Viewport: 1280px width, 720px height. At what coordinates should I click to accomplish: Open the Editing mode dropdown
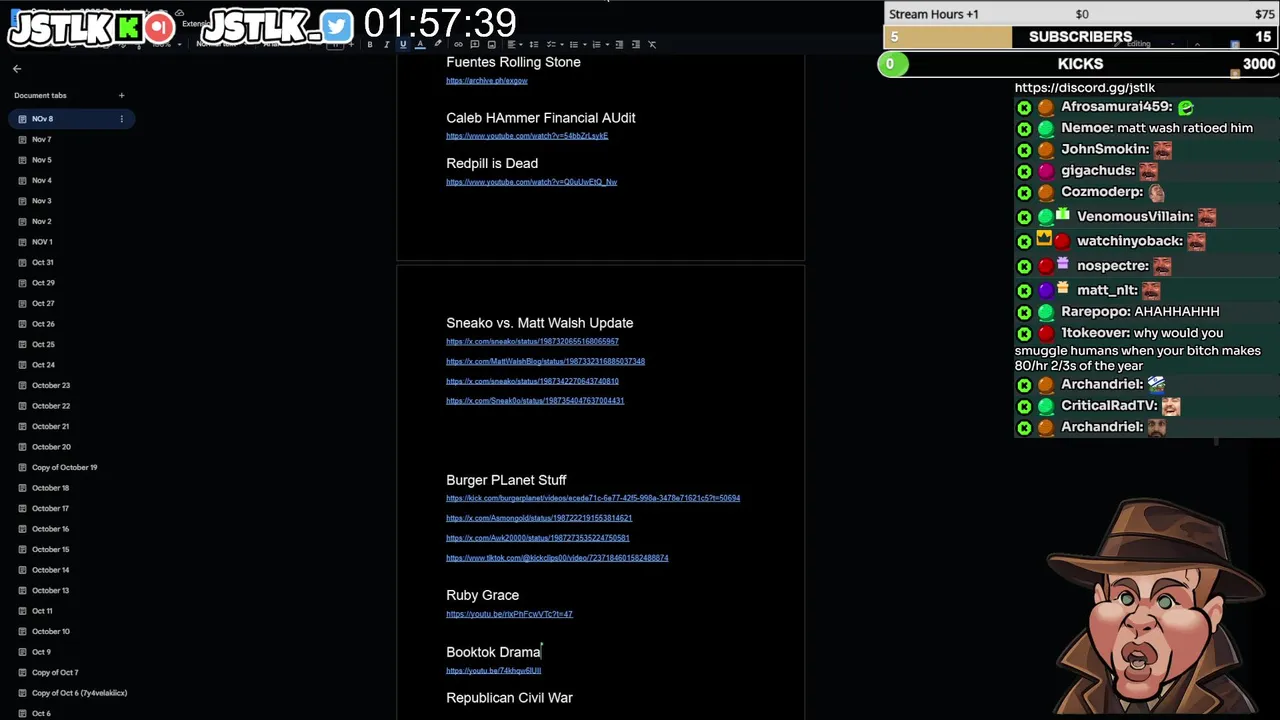pyautogui.click(x=1144, y=44)
